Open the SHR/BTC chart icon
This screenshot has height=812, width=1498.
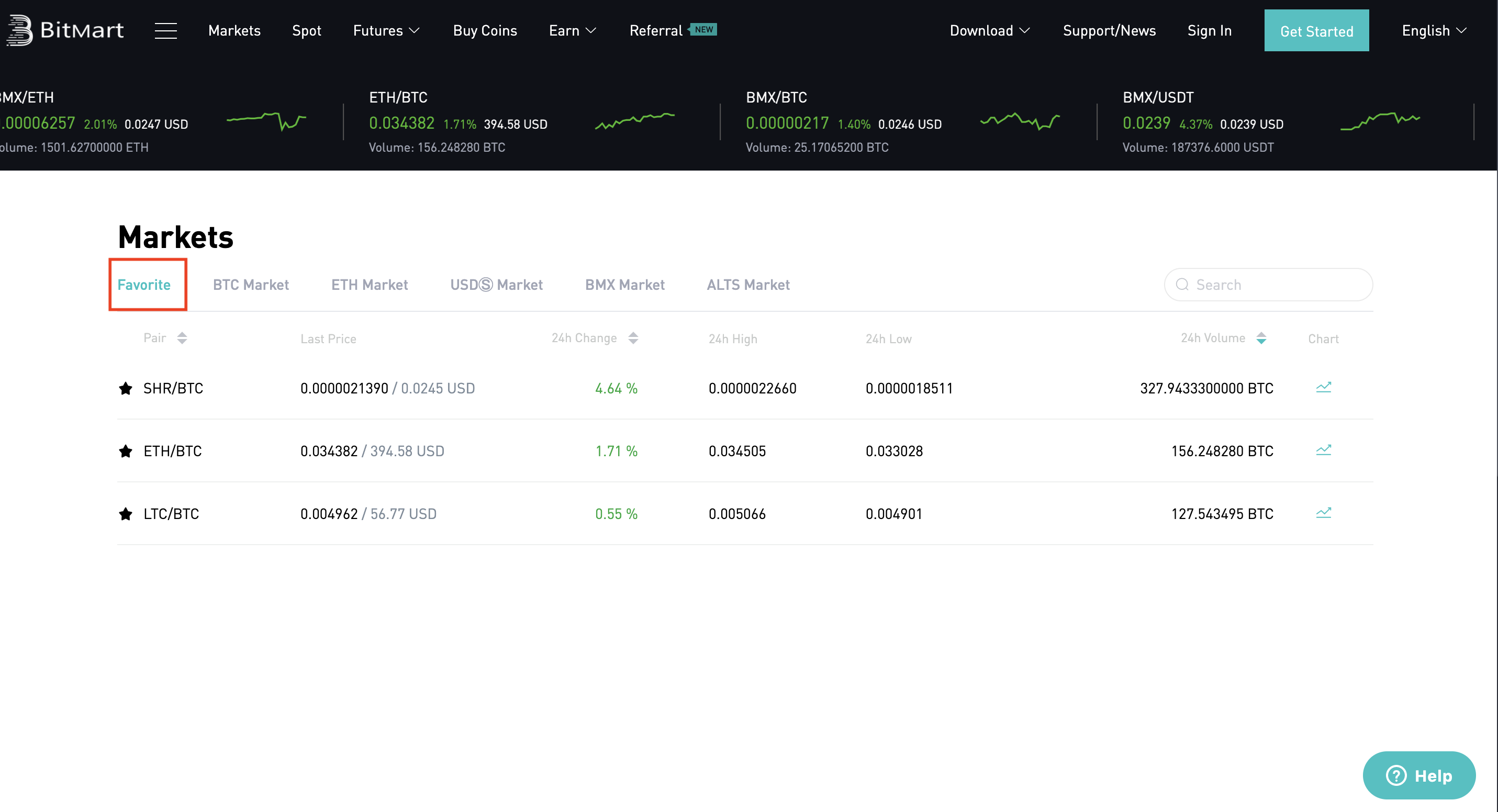pyautogui.click(x=1324, y=387)
